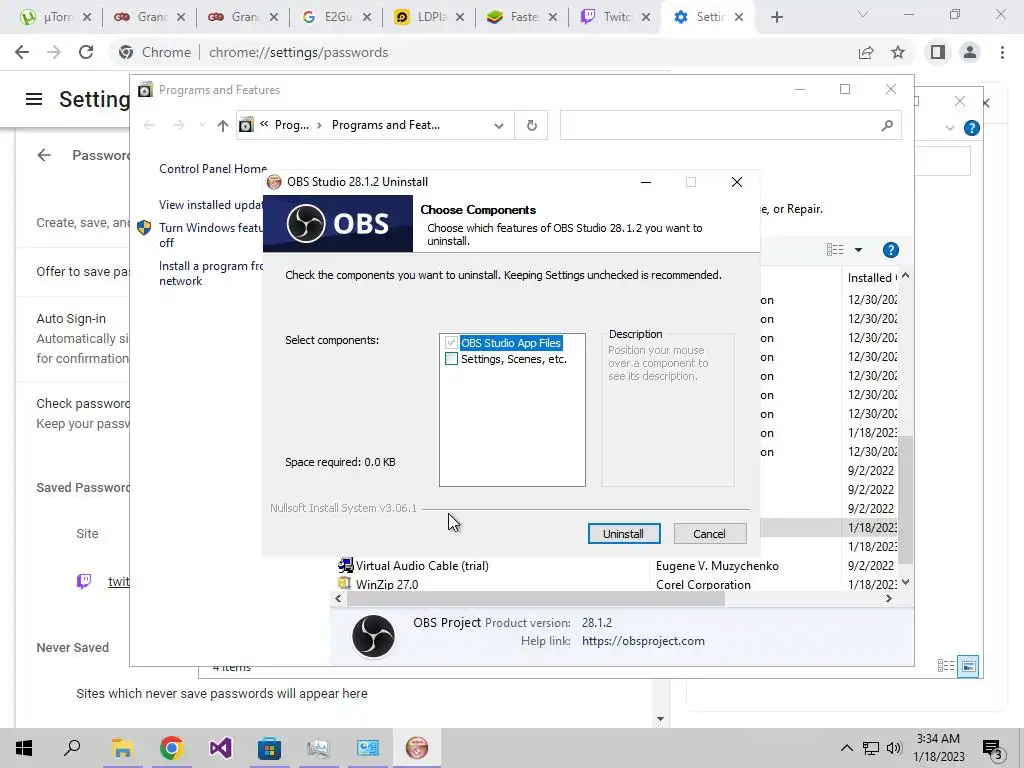1024x768 pixels.
Task: Open Programs and Features help icon
Action: pos(891,250)
